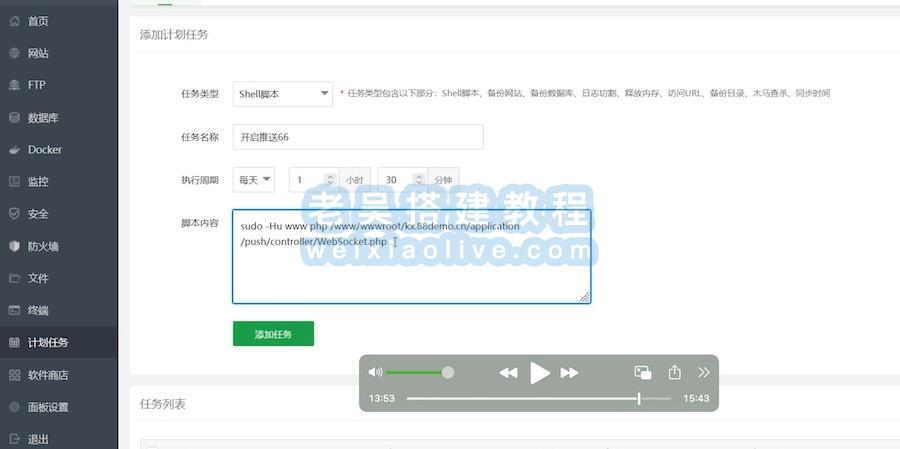
Task: Click the share icon in player
Action: point(674,372)
